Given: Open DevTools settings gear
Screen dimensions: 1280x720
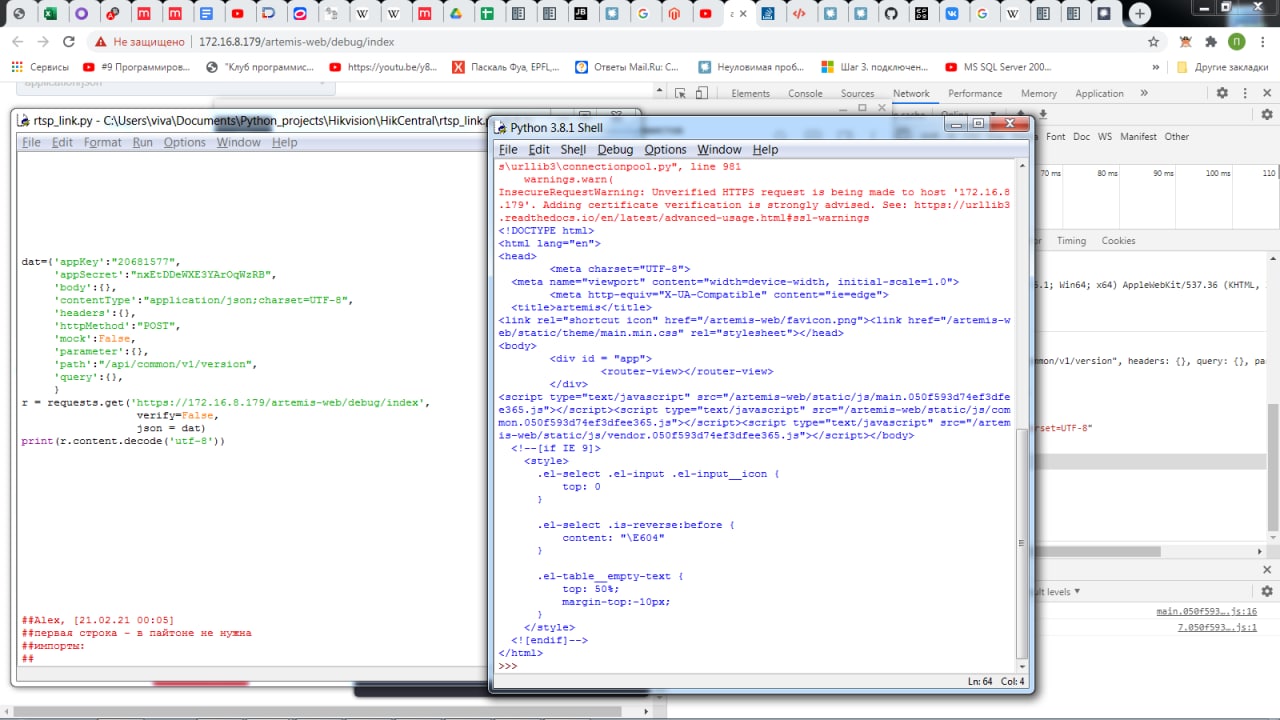Looking at the screenshot, I should coord(1222,93).
